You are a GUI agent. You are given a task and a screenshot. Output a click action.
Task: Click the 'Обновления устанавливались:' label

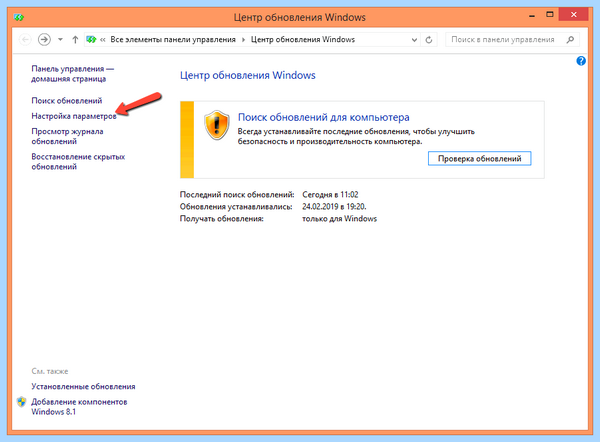(236, 207)
